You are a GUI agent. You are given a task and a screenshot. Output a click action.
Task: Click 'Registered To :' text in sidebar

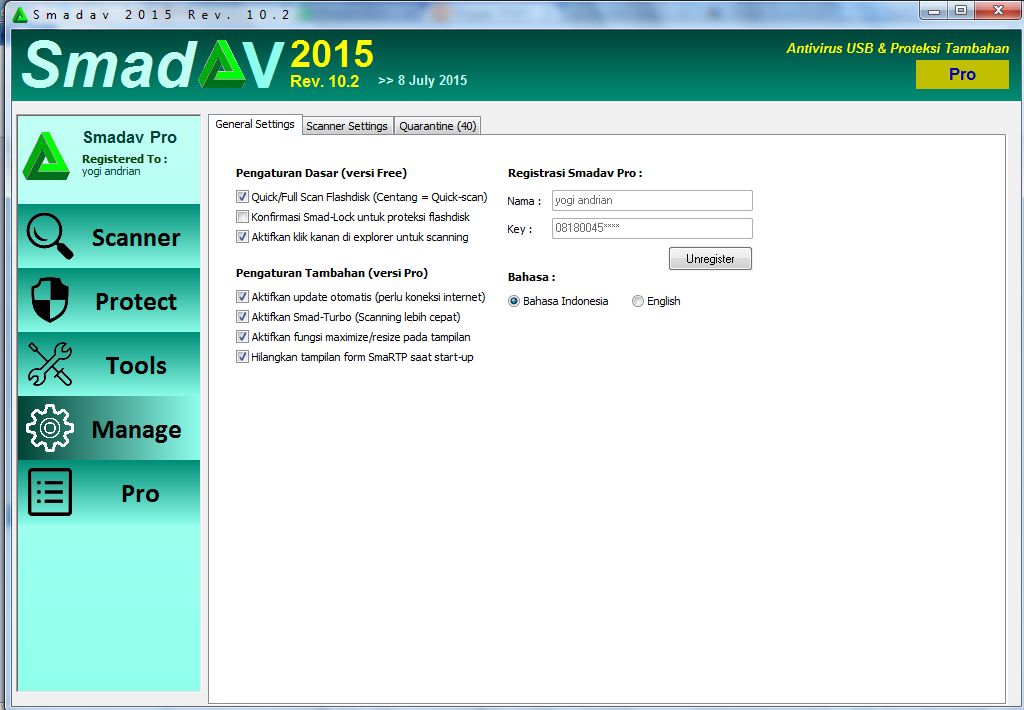[x=125, y=159]
